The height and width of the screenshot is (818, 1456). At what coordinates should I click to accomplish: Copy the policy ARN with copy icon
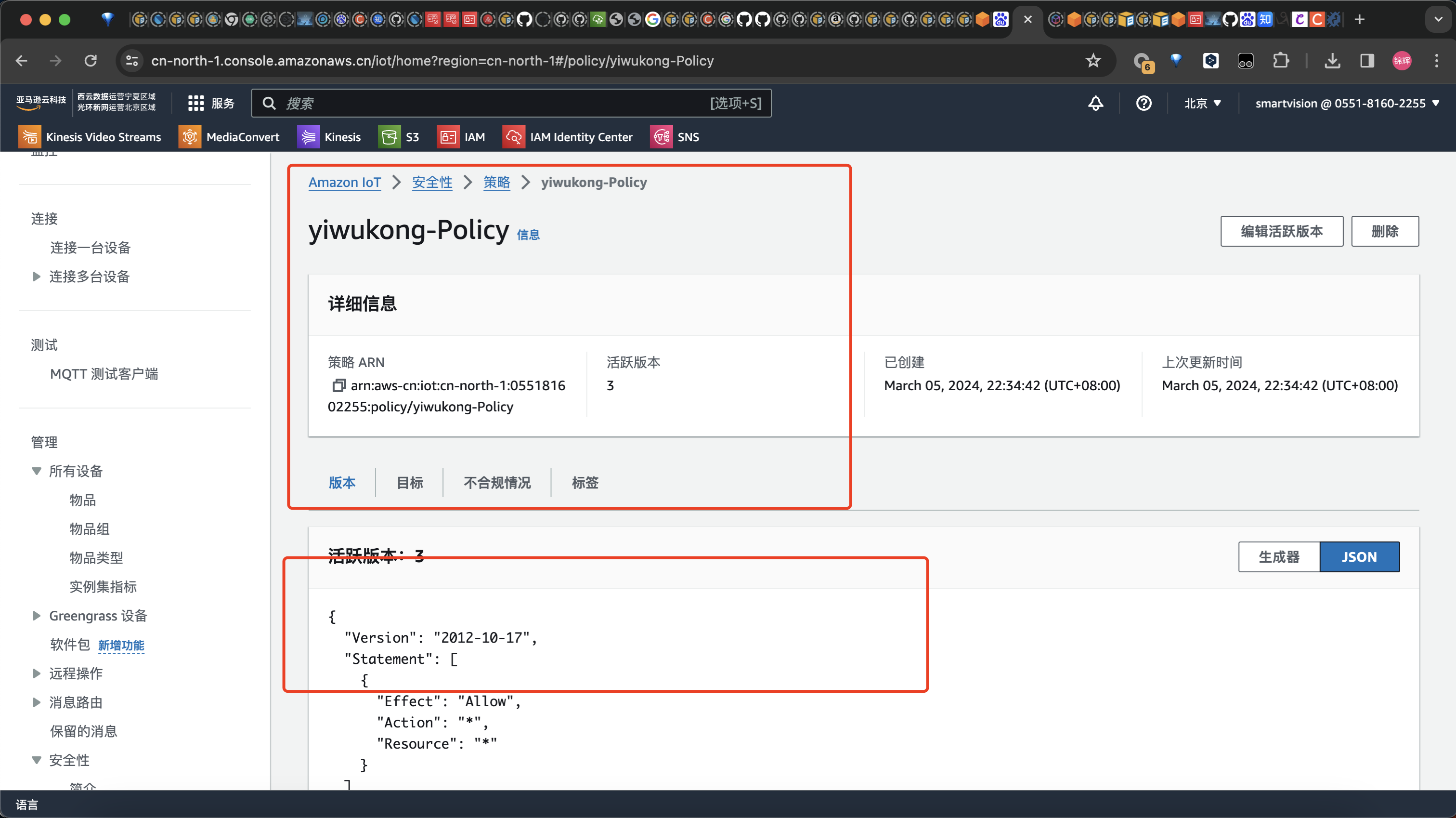(338, 385)
